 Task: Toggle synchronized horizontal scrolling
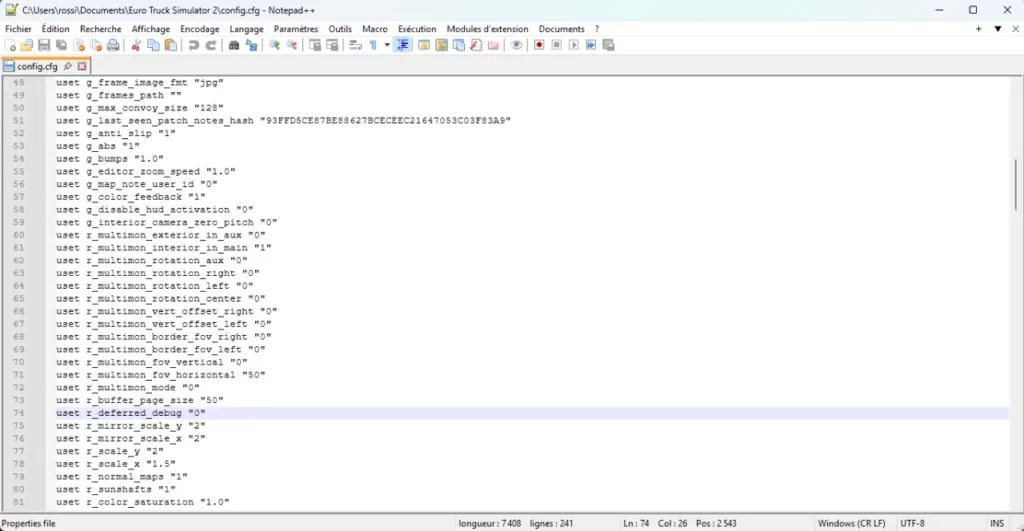pos(332,45)
